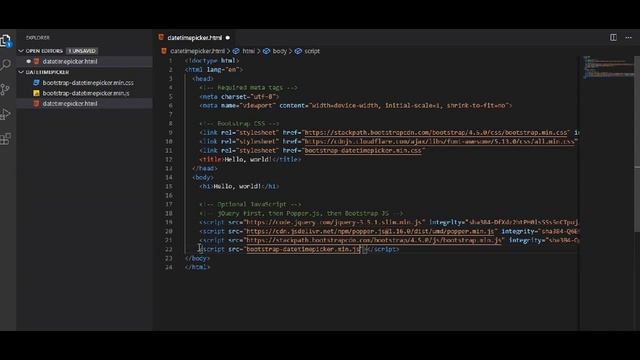The width and height of the screenshot is (640, 360).
Task: Follow the bootstrap-datetimepicker.min.css href link
Action: click(362, 150)
